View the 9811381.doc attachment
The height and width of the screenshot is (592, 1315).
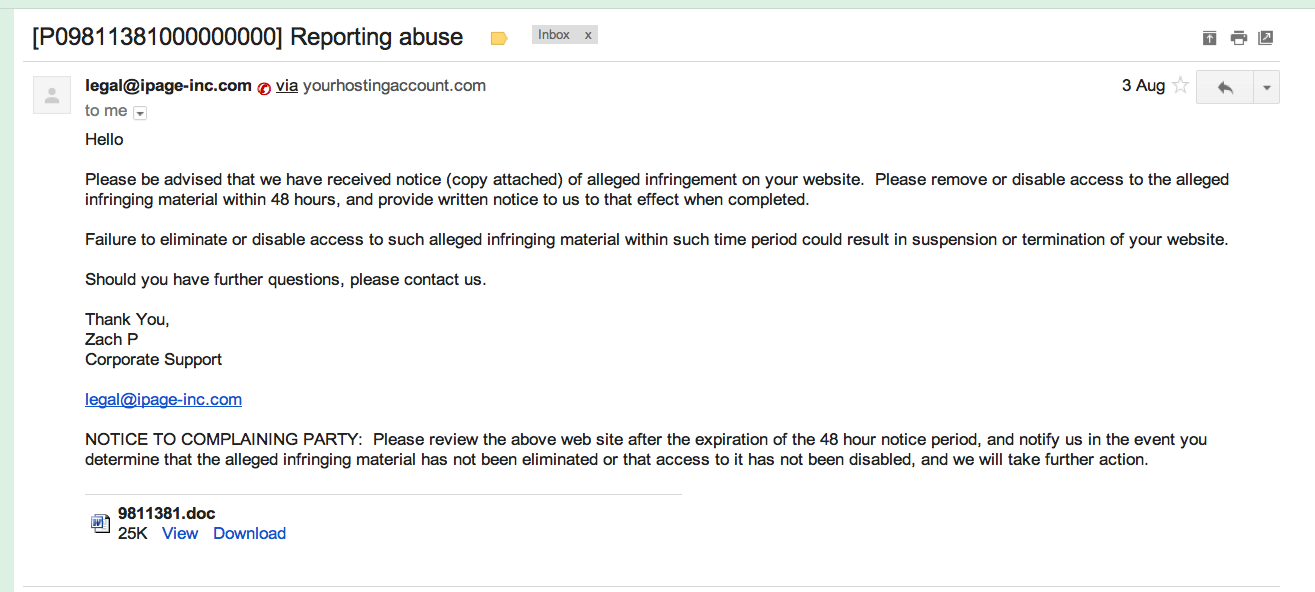(x=180, y=533)
